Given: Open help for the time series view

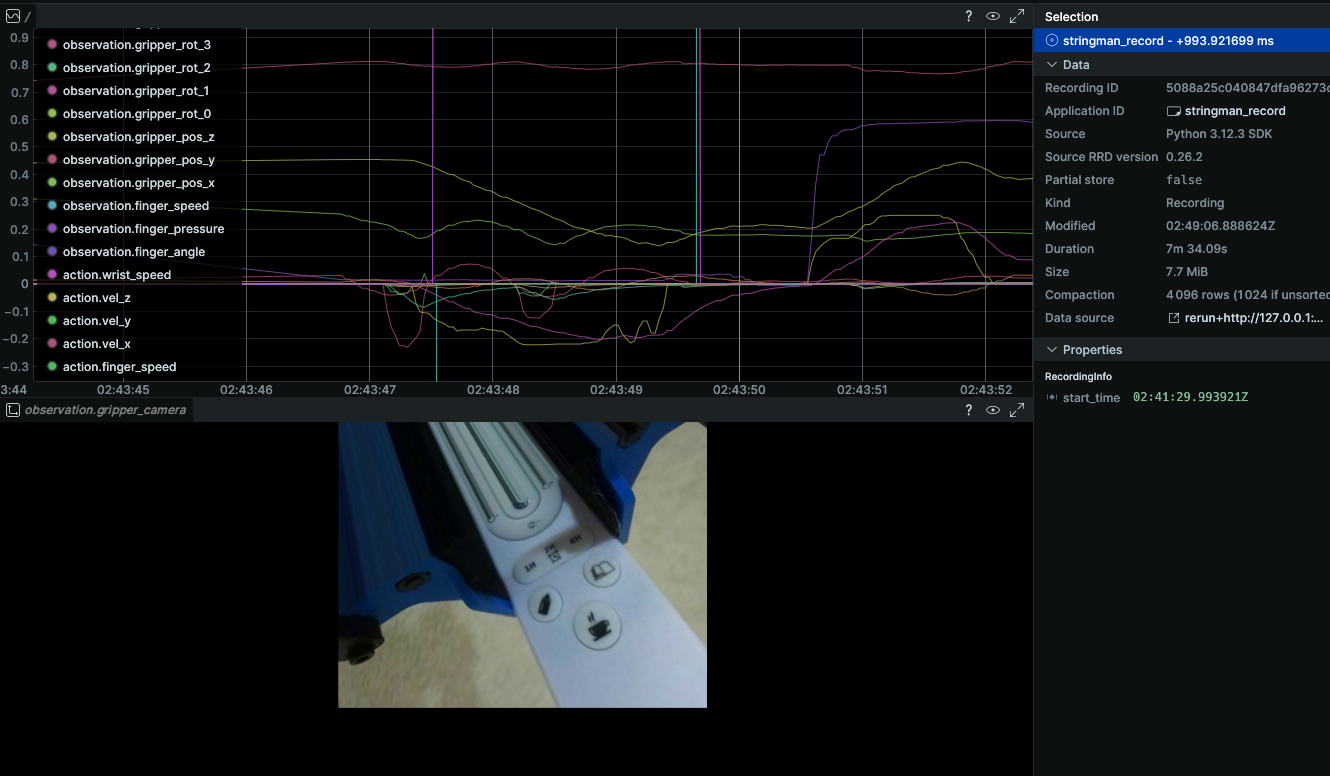Looking at the screenshot, I should click(x=968, y=16).
